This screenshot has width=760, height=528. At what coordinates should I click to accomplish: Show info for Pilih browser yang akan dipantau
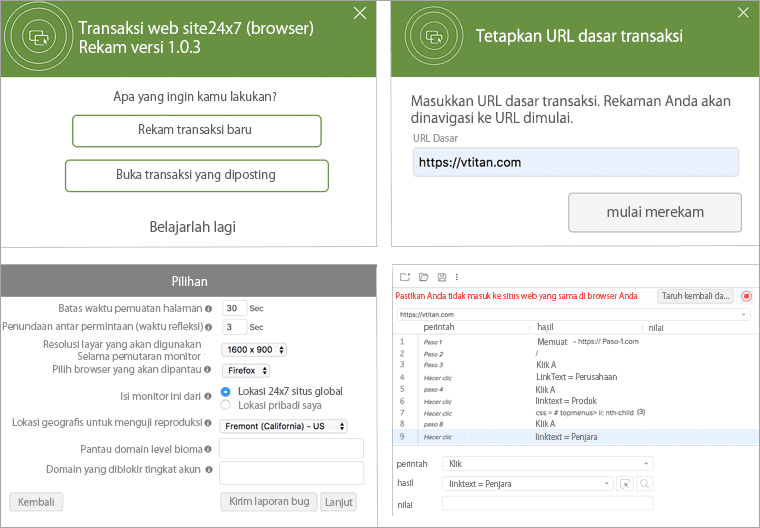tap(207, 369)
